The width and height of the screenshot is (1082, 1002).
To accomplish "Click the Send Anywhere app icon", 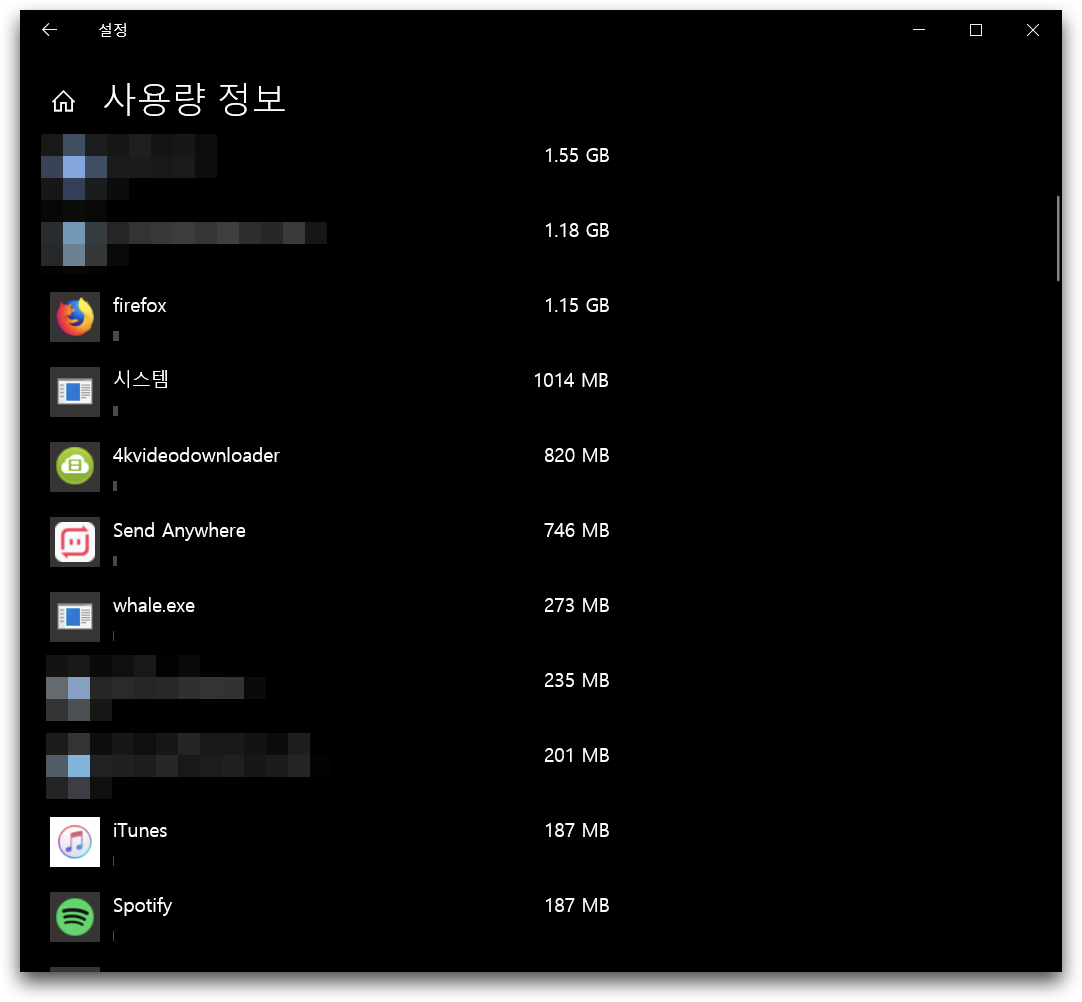I will click(75, 542).
